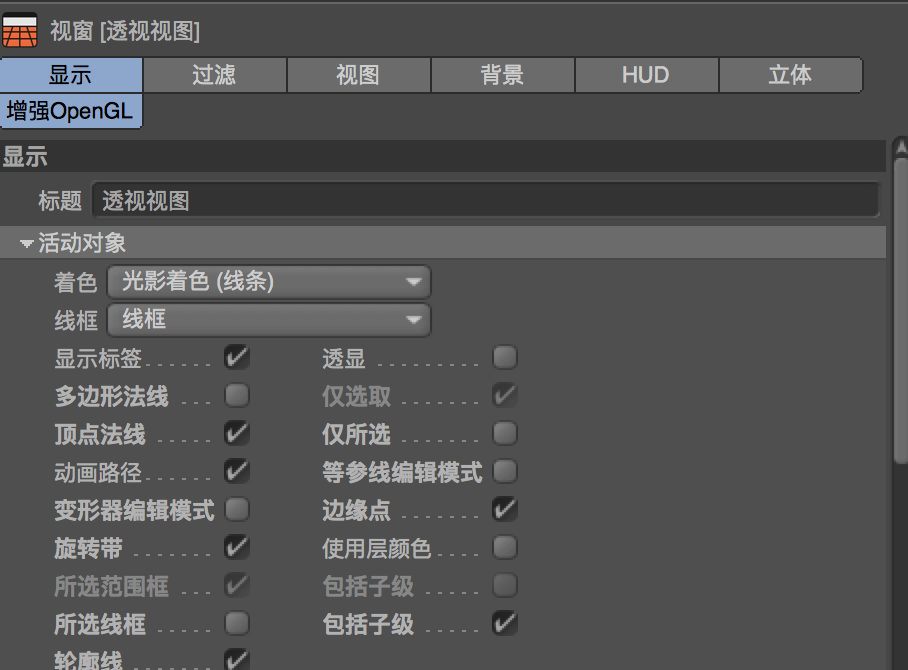908x670 pixels.
Task: Select the 增强OpenGL tab
Action: [x=71, y=111]
